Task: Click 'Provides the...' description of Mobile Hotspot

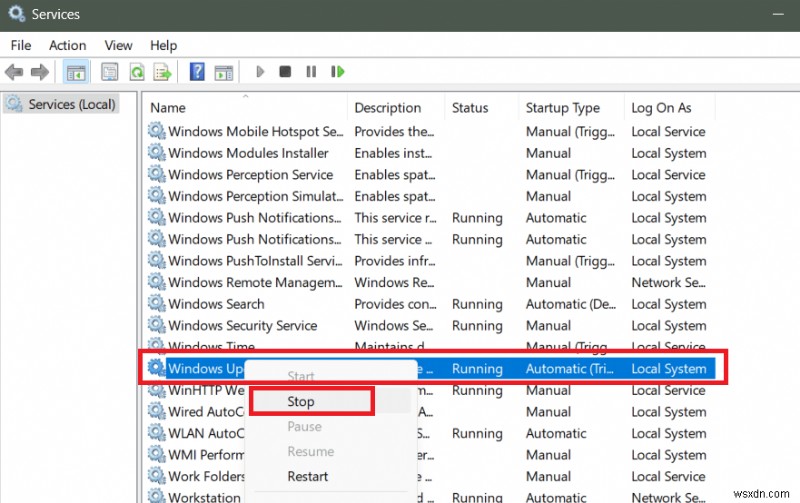Action: point(394,132)
